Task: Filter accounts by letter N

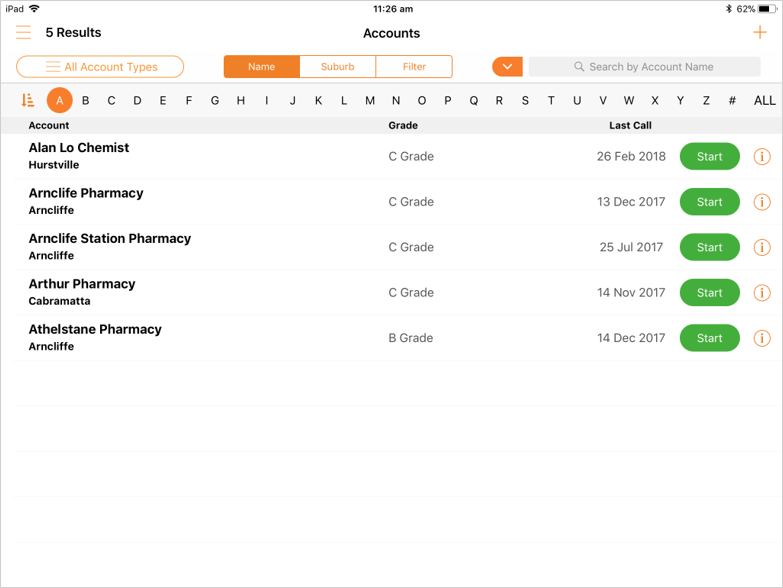Action: click(396, 101)
